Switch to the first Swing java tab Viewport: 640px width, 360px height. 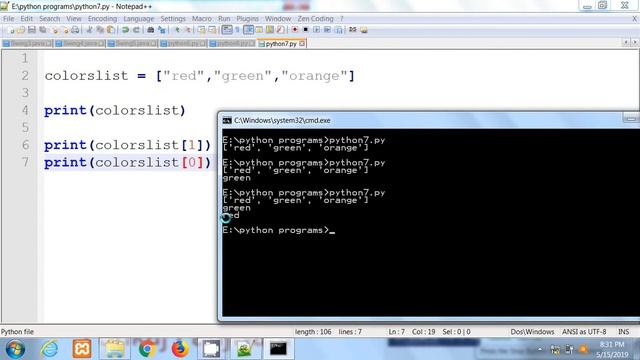coord(27,43)
